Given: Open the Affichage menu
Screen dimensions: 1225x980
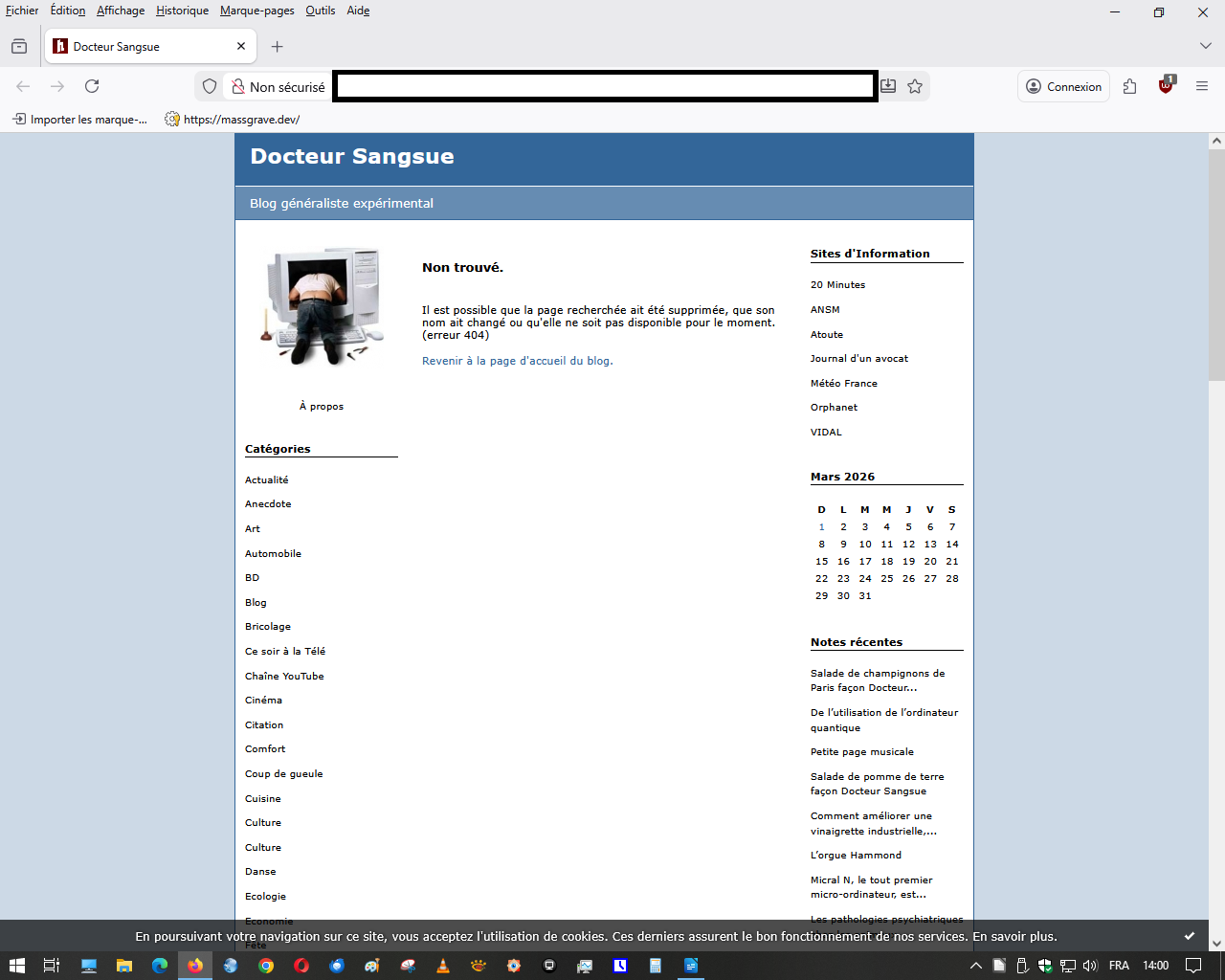Looking at the screenshot, I should coord(121,11).
